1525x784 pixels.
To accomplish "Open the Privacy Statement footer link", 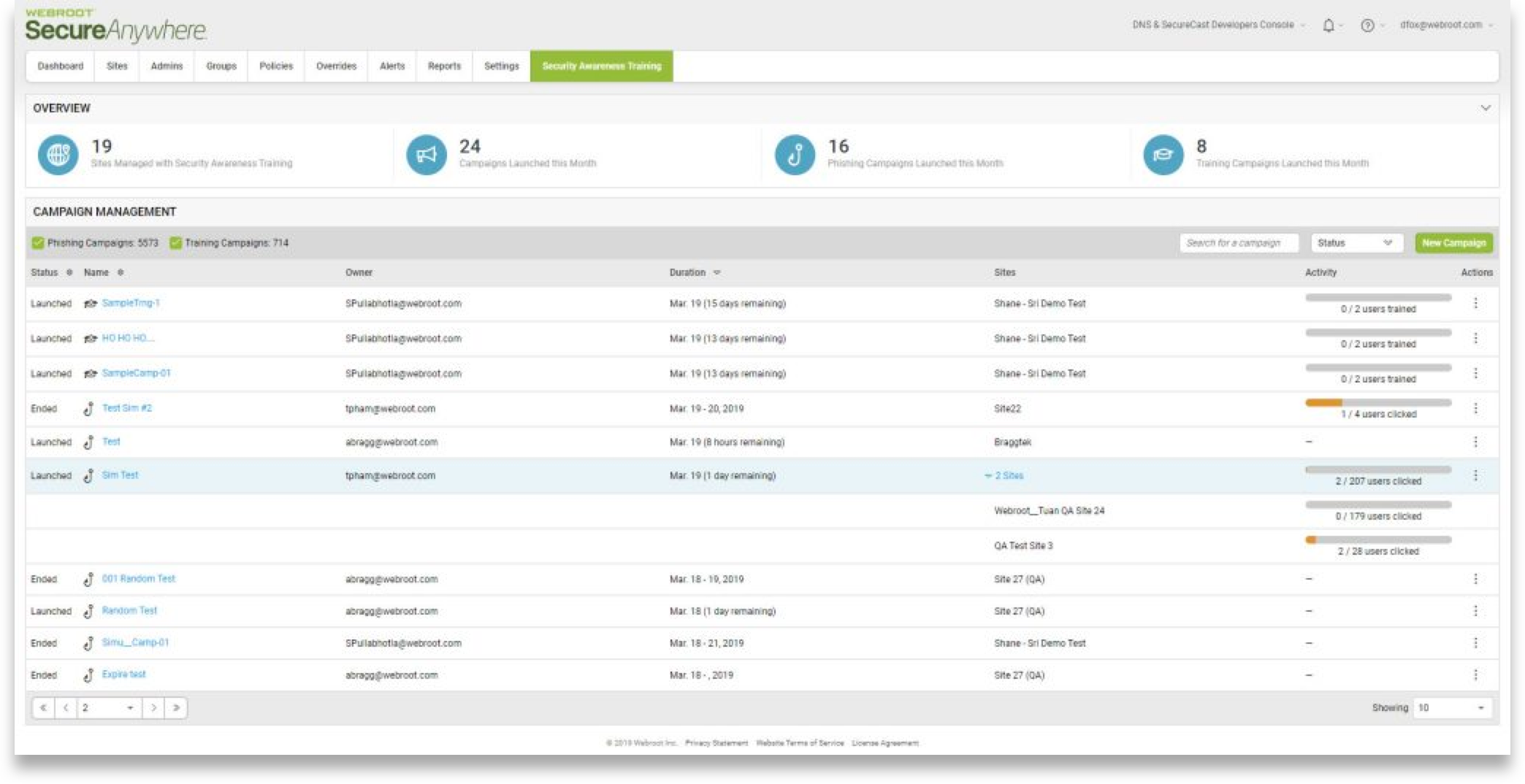I will [x=716, y=743].
